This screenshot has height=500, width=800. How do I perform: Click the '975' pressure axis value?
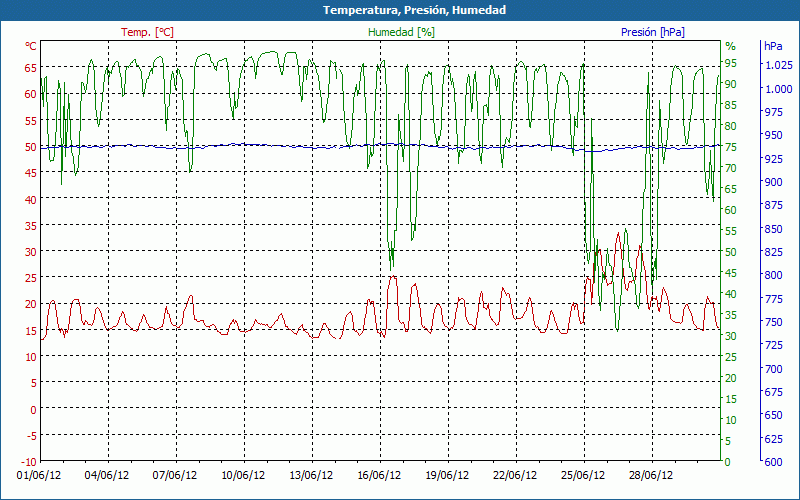tap(773, 112)
